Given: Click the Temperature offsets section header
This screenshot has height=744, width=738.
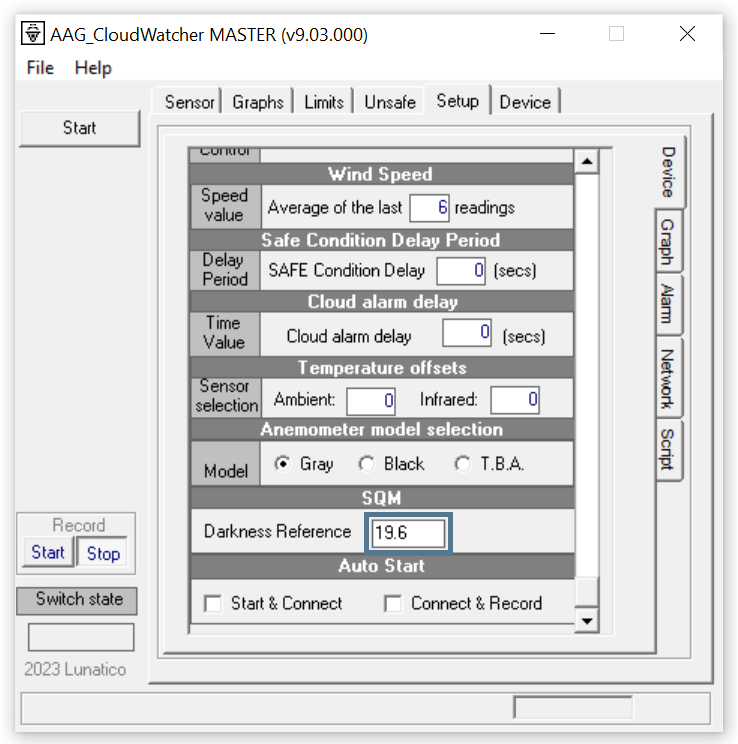Looking at the screenshot, I should [x=382, y=368].
